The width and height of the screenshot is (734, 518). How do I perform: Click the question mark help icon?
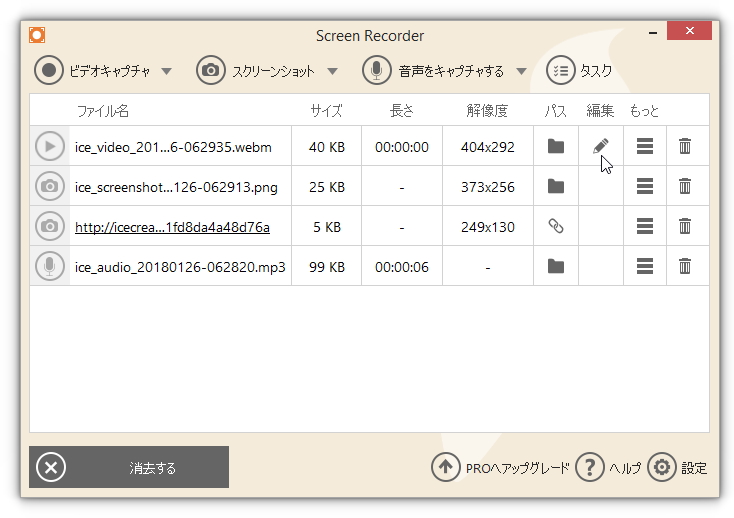[589, 467]
